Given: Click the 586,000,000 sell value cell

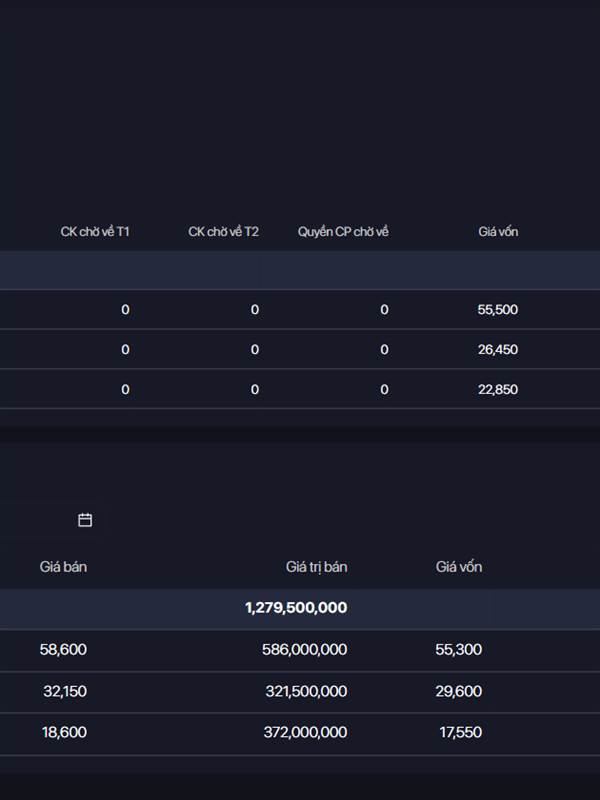Looking at the screenshot, I should (304, 650).
